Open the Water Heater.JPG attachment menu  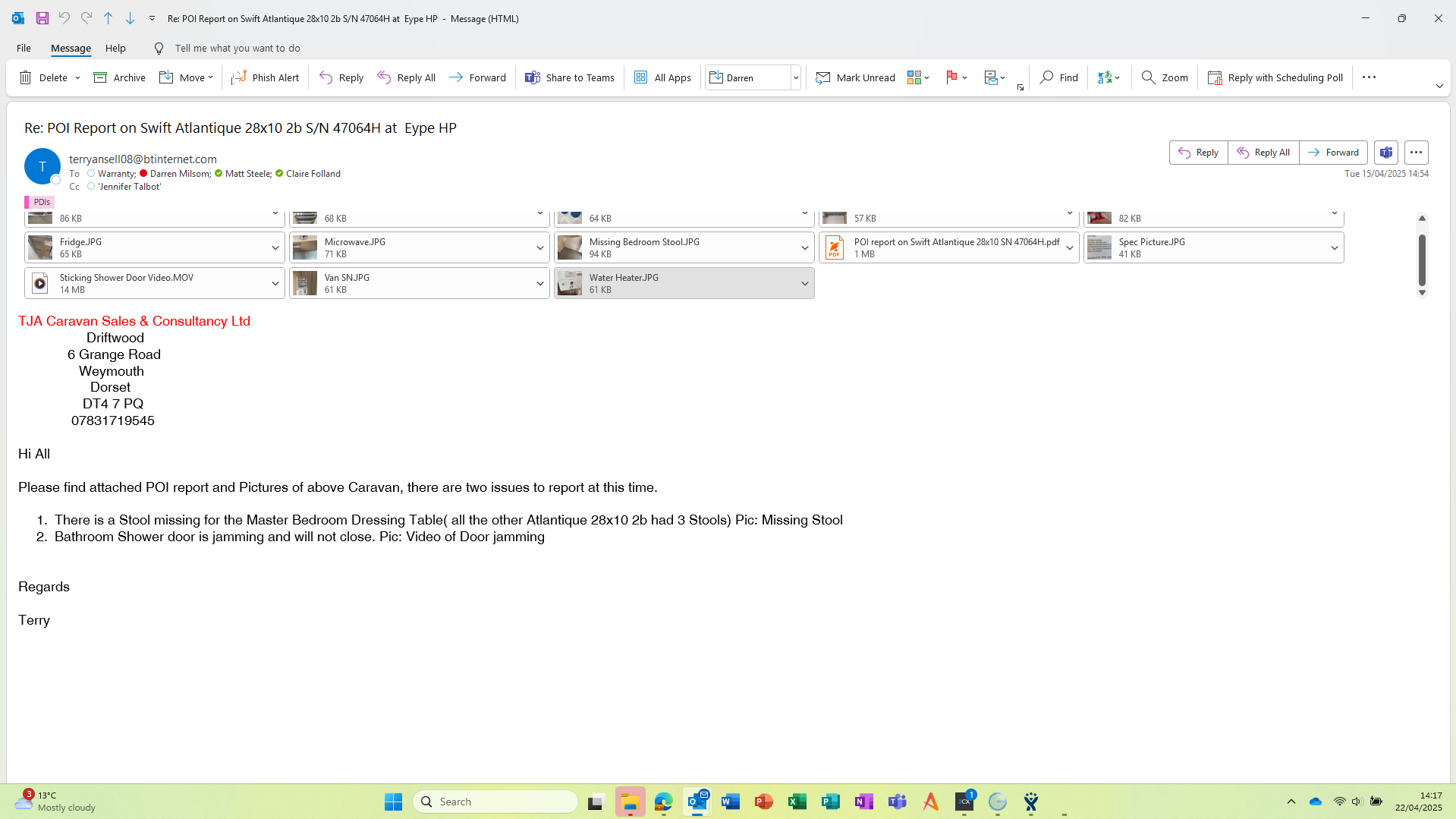pyautogui.click(x=804, y=284)
